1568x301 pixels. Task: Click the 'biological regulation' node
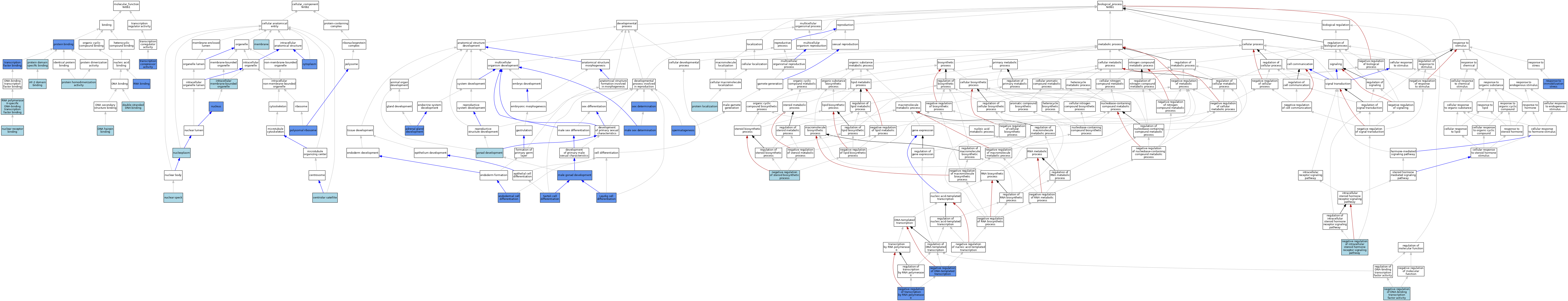click(x=1335, y=25)
